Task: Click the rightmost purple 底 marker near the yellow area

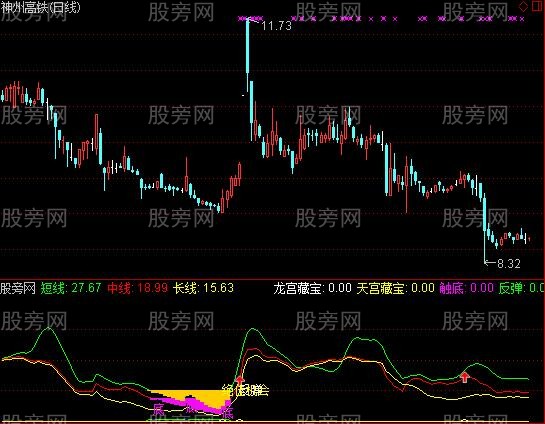Action: pos(227,413)
